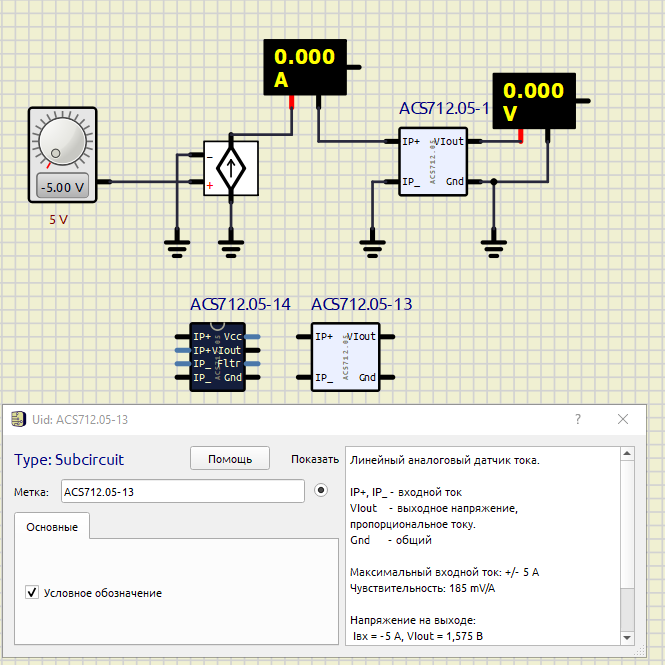
Task: Click the ACS712.05-1 current sensor chip
Action: tap(433, 161)
